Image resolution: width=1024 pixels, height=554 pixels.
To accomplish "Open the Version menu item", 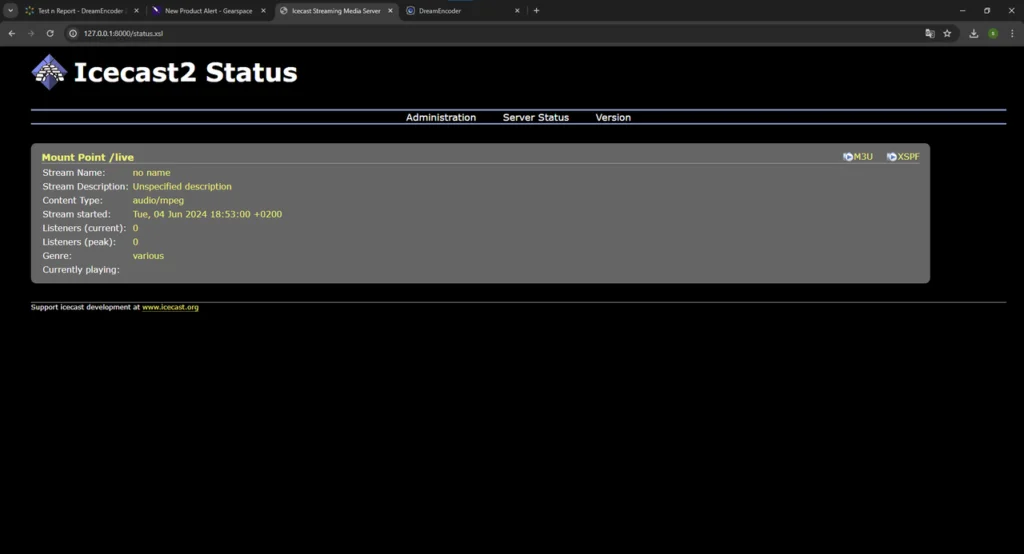I will [613, 118].
